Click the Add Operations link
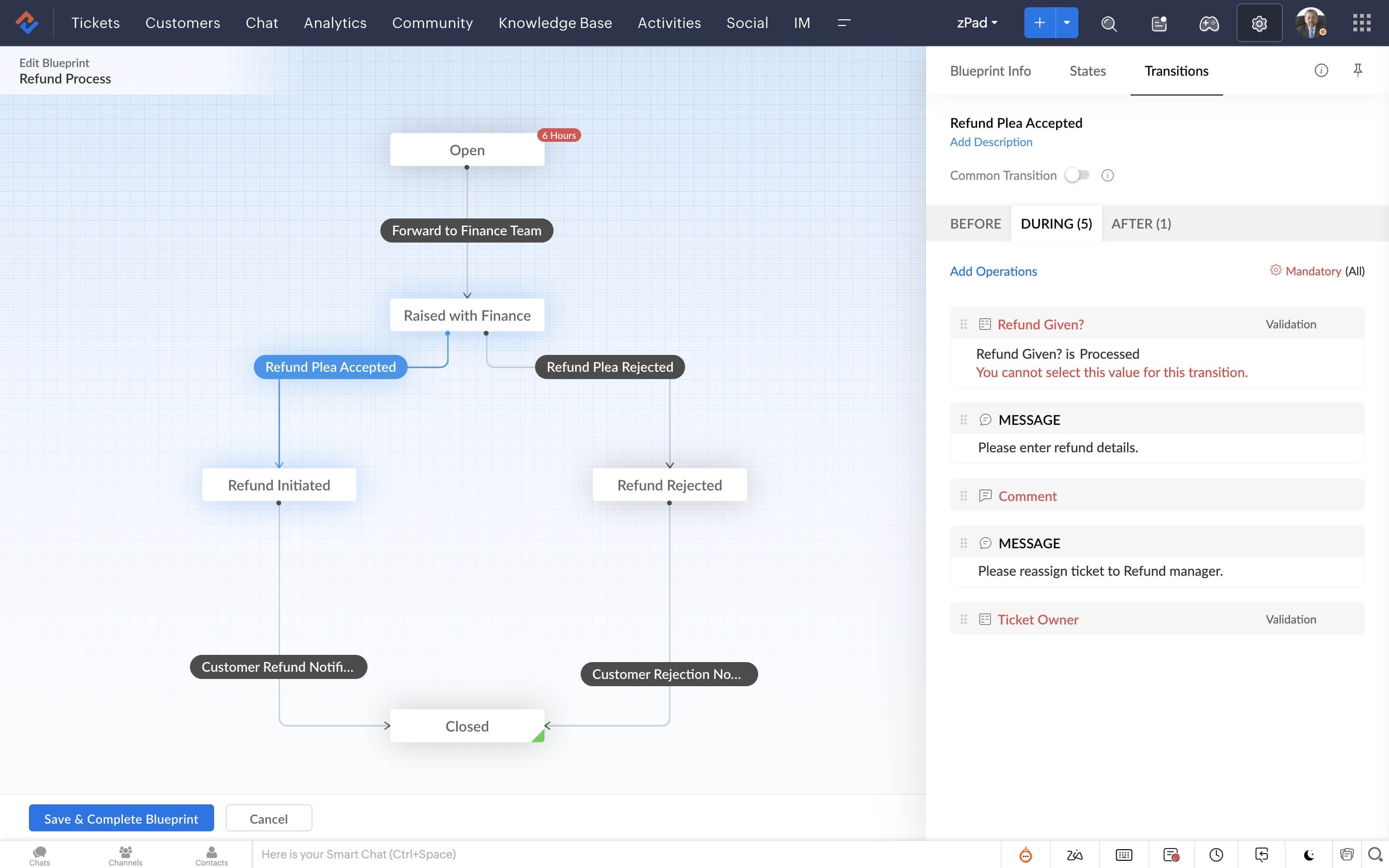 coord(993,271)
